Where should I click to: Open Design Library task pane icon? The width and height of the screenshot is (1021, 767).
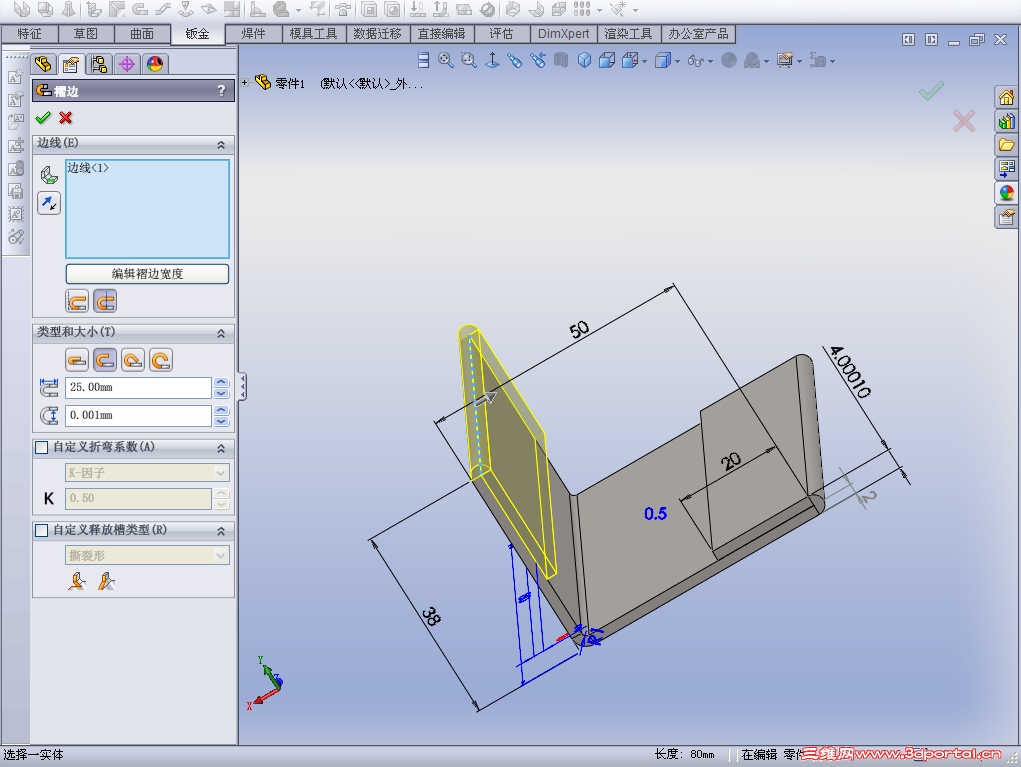click(x=1007, y=122)
